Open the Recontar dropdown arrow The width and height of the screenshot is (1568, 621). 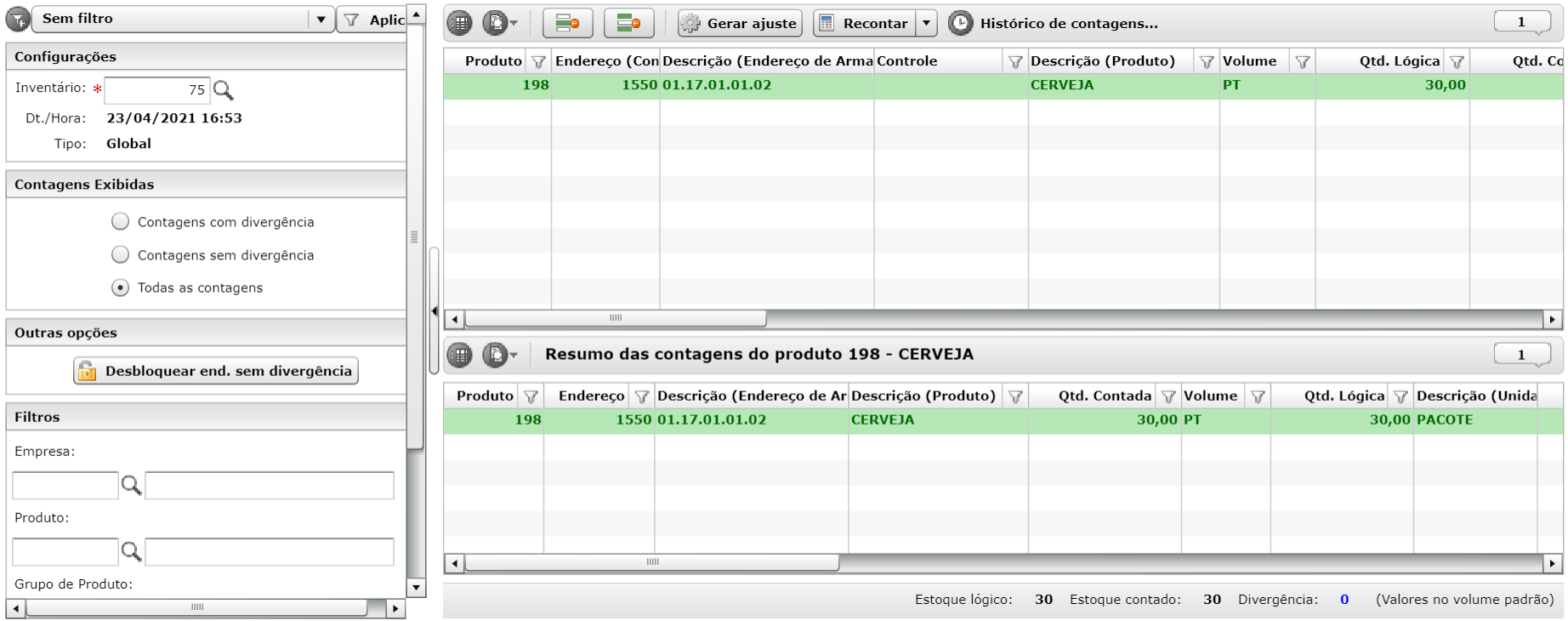coord(927,23)
